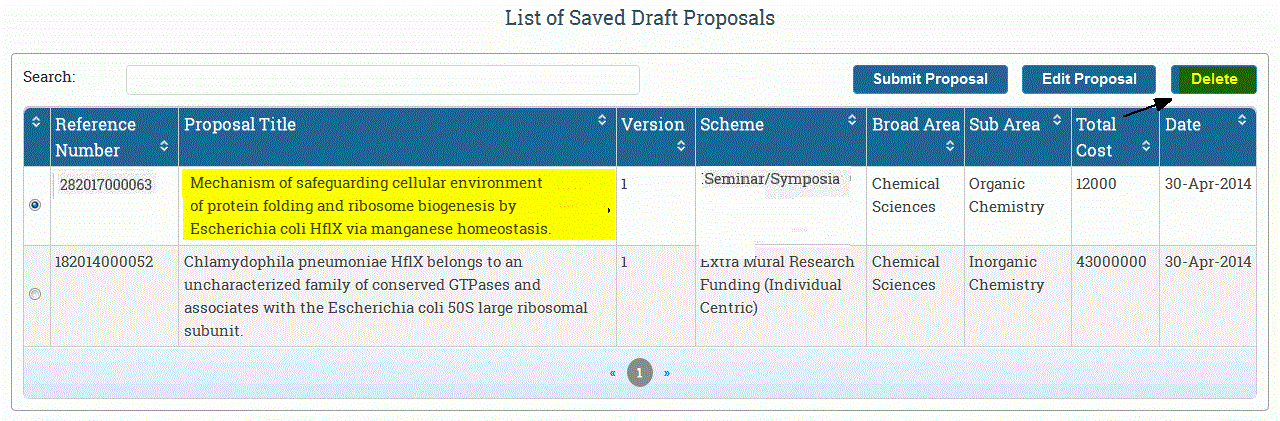Viewport: 1280px width, 421px height.
Task: Go to previous page arrow
Action: click(x=613, y=373)
